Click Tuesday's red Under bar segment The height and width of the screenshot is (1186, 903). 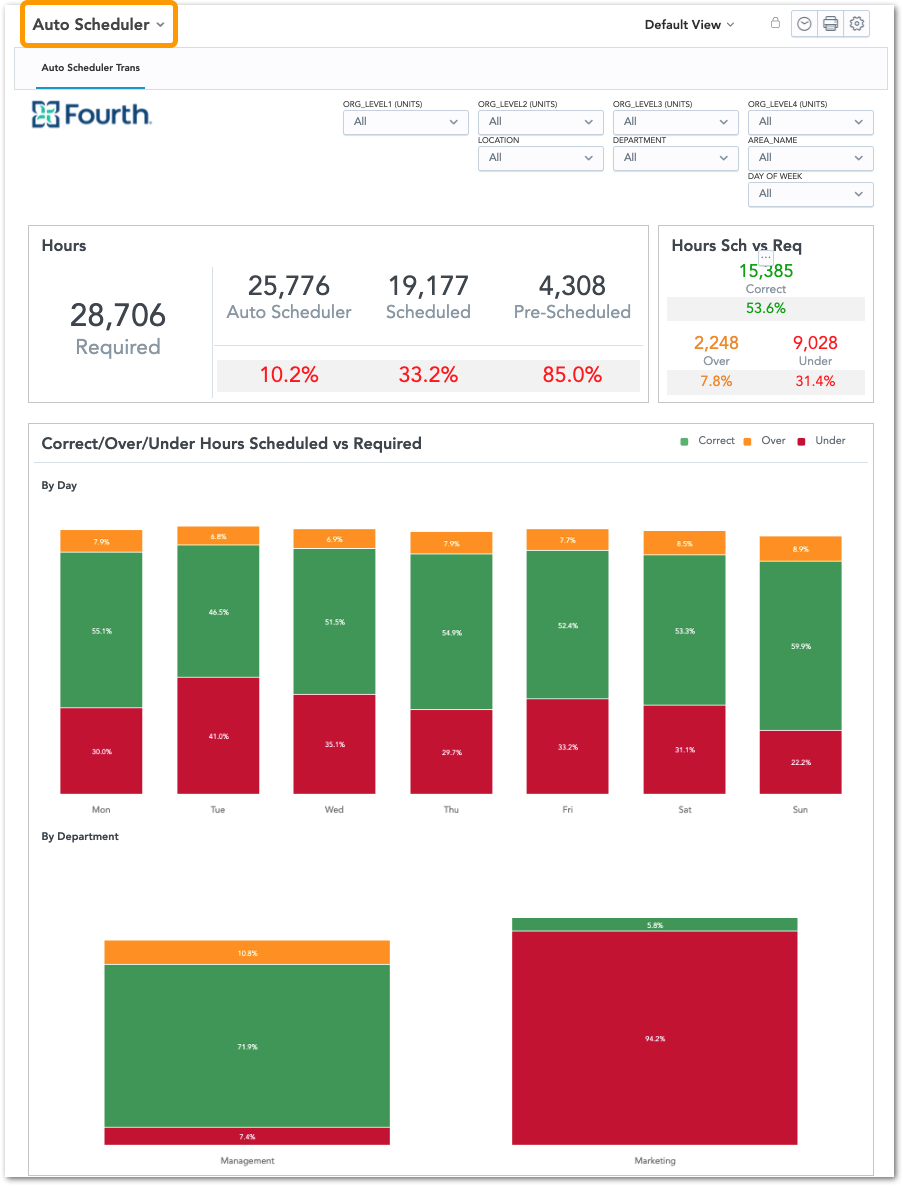point(218,735)
